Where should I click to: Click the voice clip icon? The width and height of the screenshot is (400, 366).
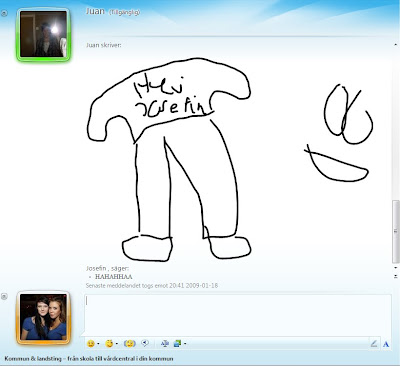coord(145,343)
